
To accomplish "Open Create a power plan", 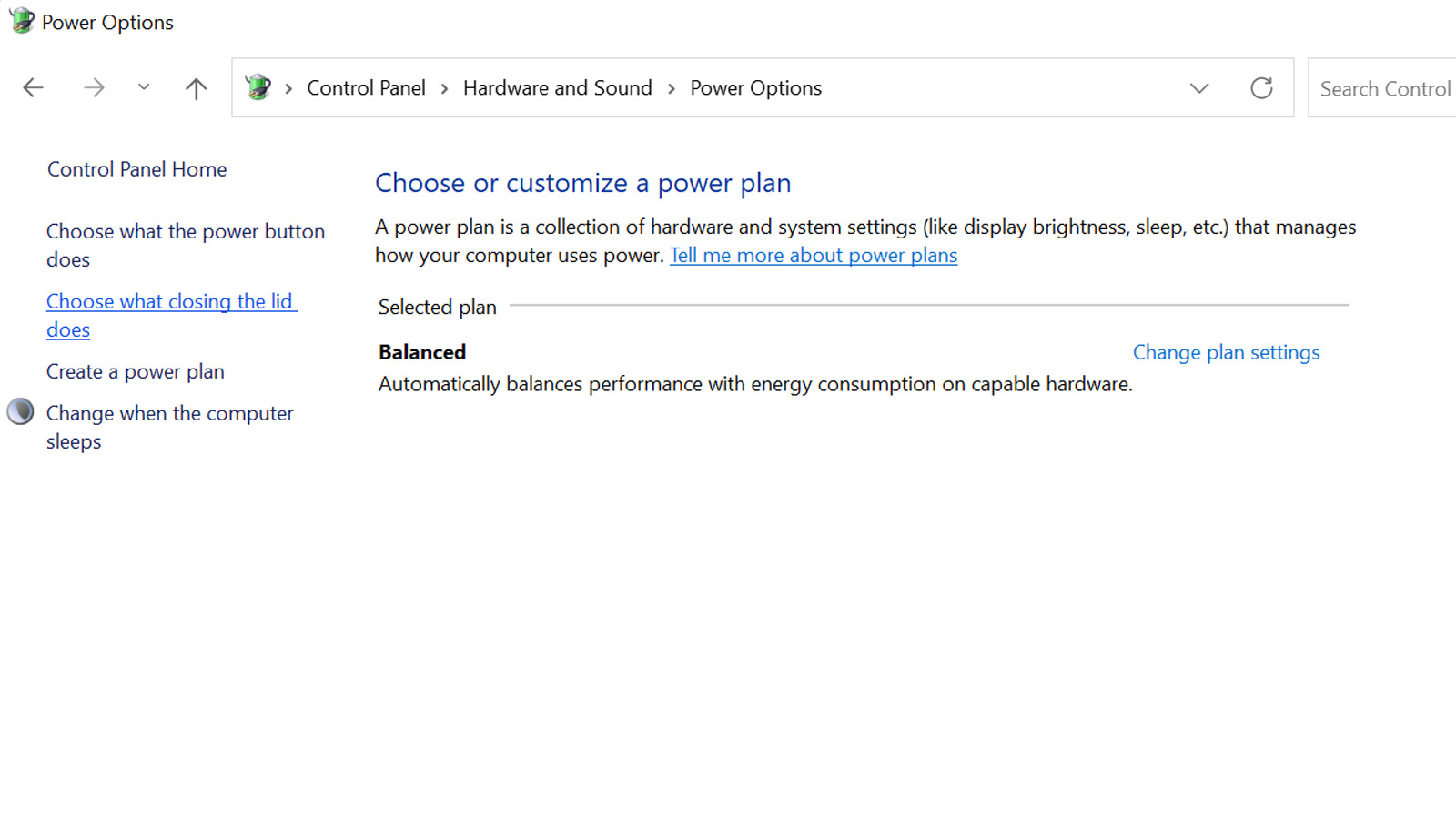I will coord(136,371).
